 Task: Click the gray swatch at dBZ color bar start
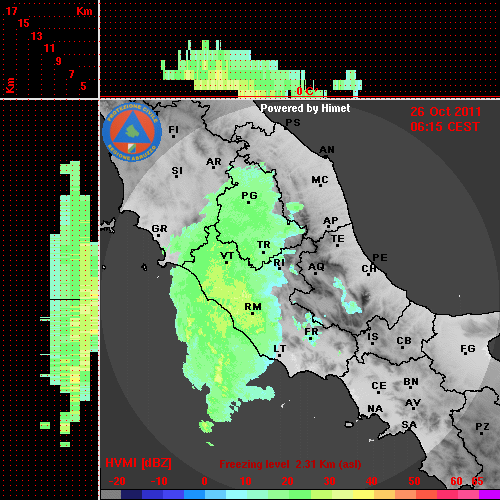pyautogui.click(x=111, y=495)
